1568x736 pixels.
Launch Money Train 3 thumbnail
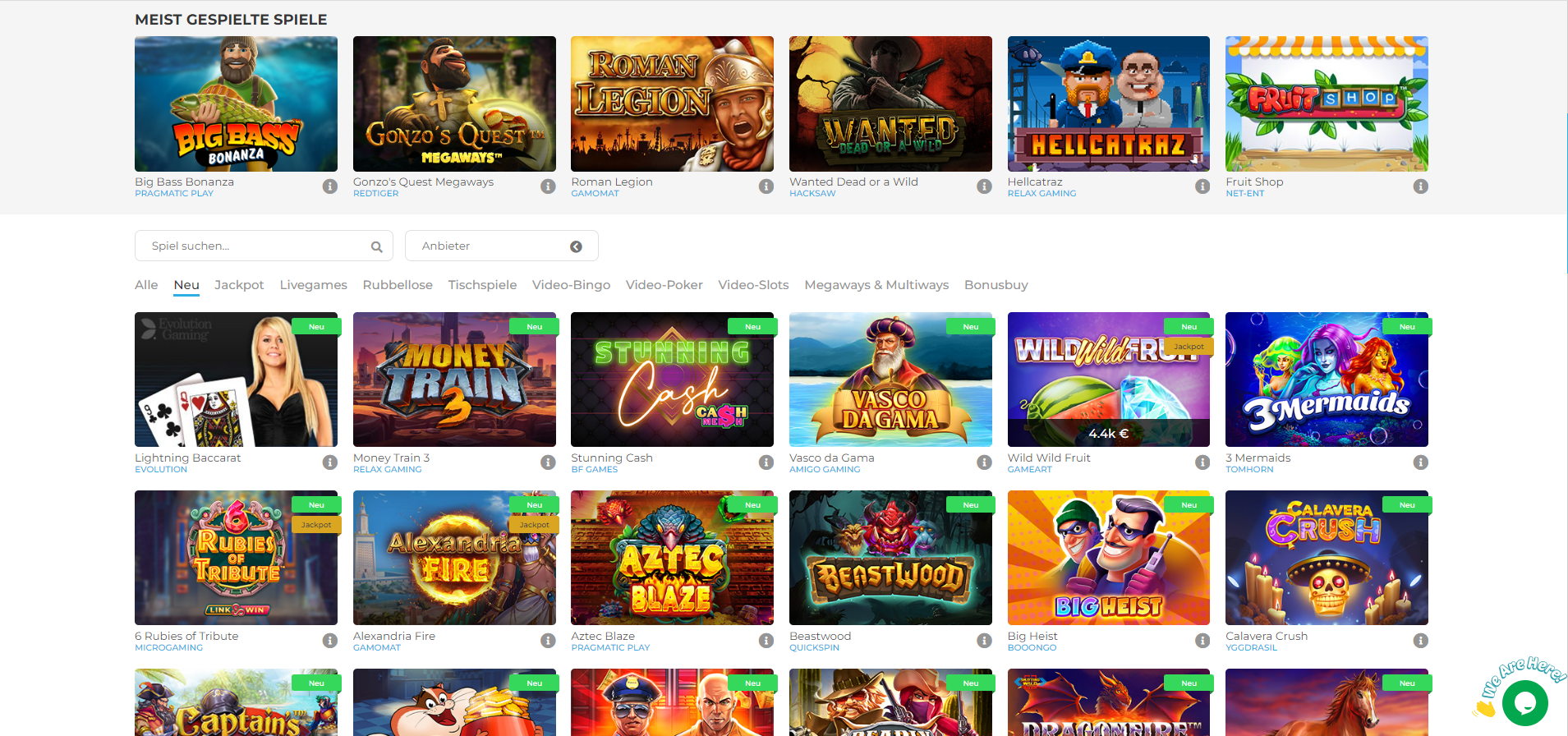click(454, 379)
